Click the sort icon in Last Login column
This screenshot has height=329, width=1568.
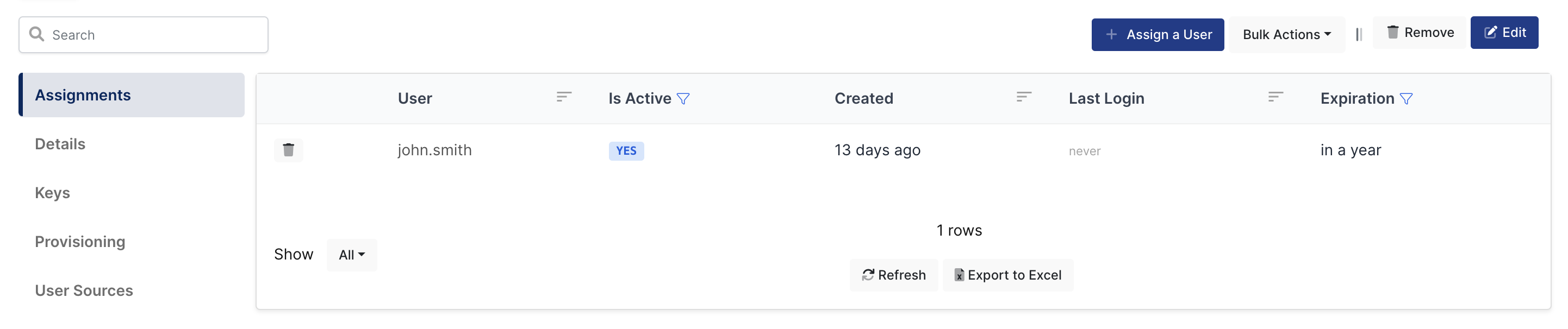[x=1275, y=97]
